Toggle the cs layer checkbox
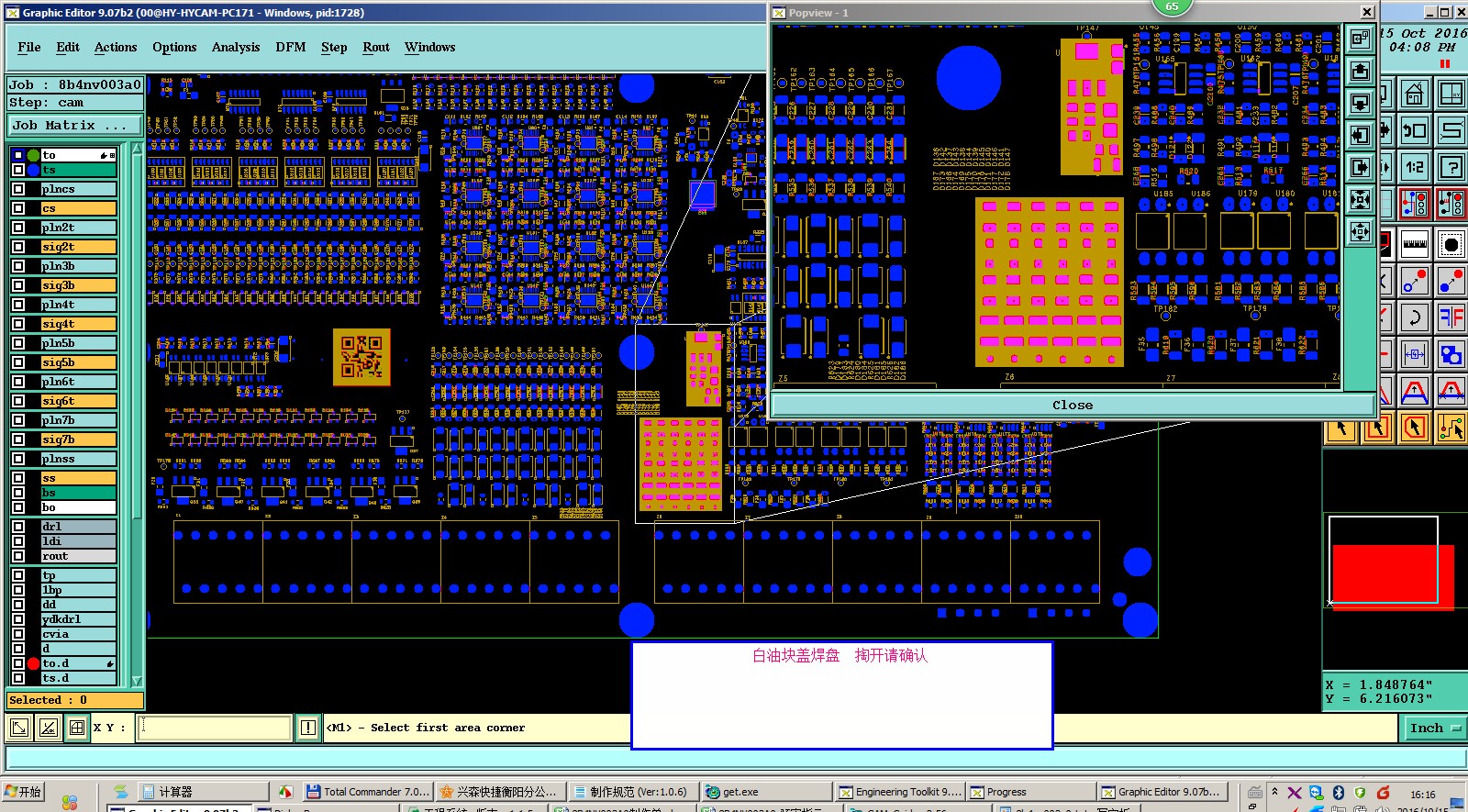1468x812 pixels. click(18, 208)
